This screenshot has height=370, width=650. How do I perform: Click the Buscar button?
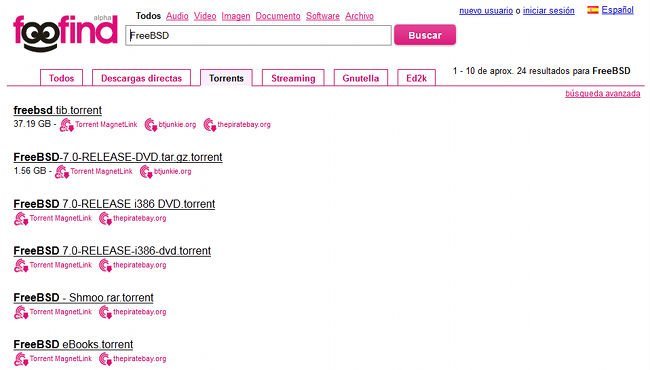[425, 35]
